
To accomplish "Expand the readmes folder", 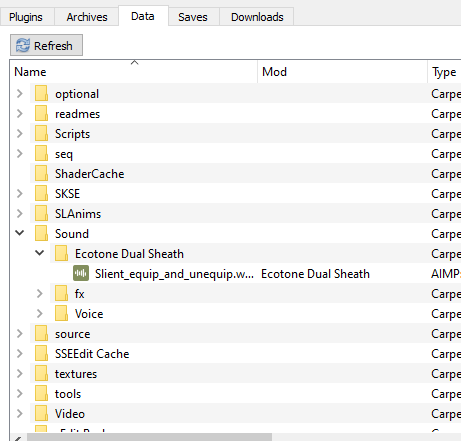I will [x=20, y=114].
